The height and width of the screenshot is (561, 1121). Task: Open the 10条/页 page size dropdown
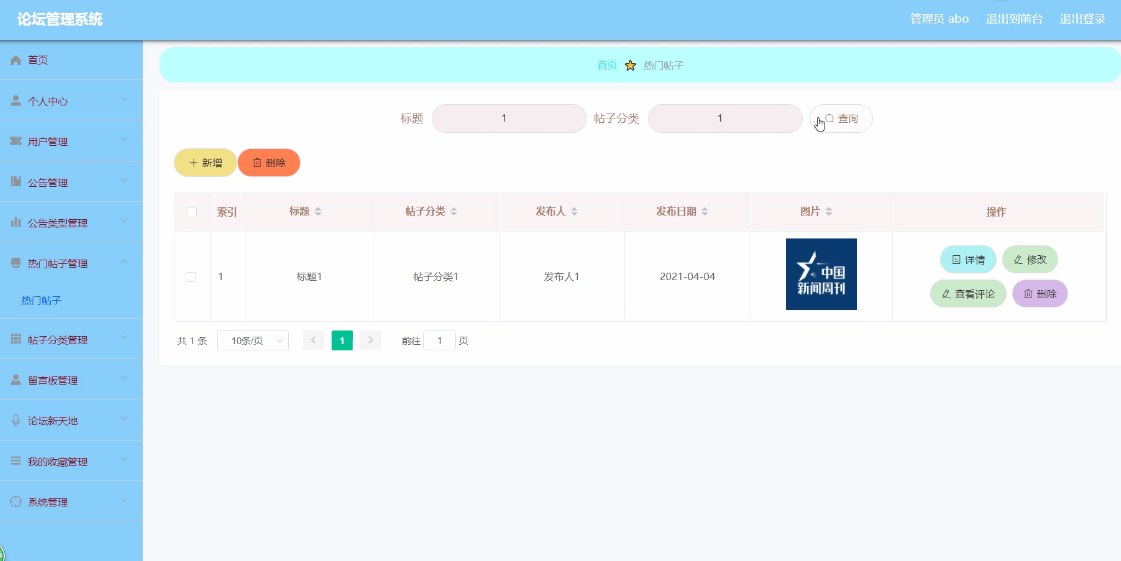[x=253, y=341]
